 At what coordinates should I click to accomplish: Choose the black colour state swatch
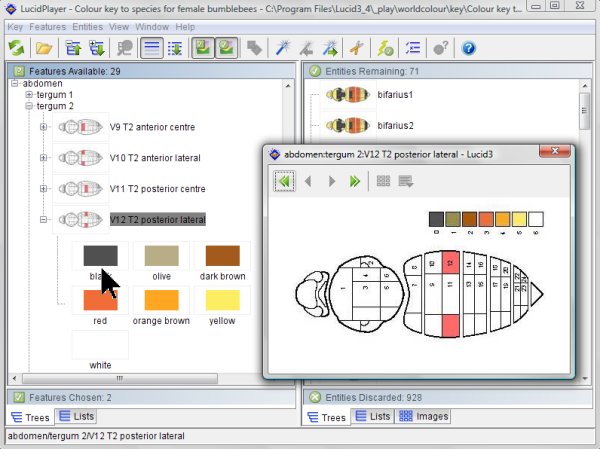[100, 256]
